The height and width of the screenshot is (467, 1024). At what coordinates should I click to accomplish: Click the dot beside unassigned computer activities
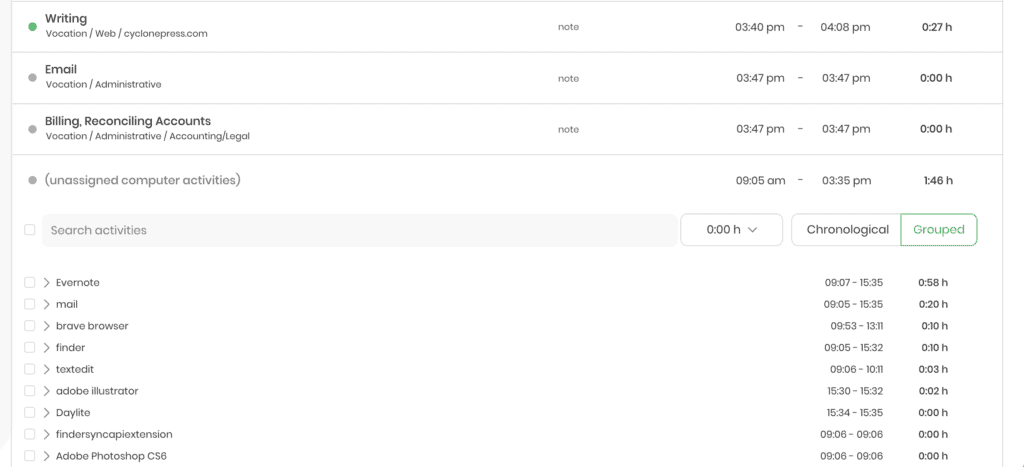click(32, 180)
